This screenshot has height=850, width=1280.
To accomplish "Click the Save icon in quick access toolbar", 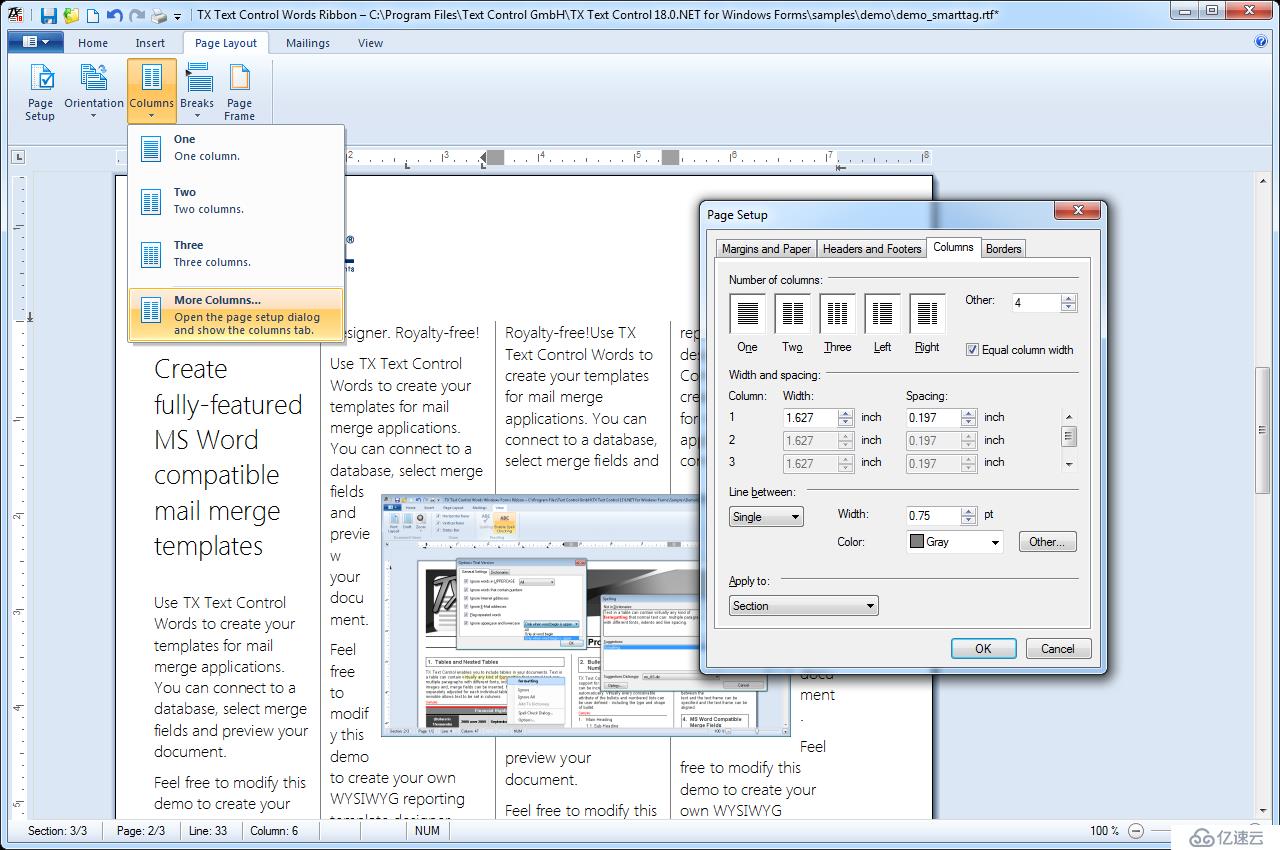I will (48, 16).
